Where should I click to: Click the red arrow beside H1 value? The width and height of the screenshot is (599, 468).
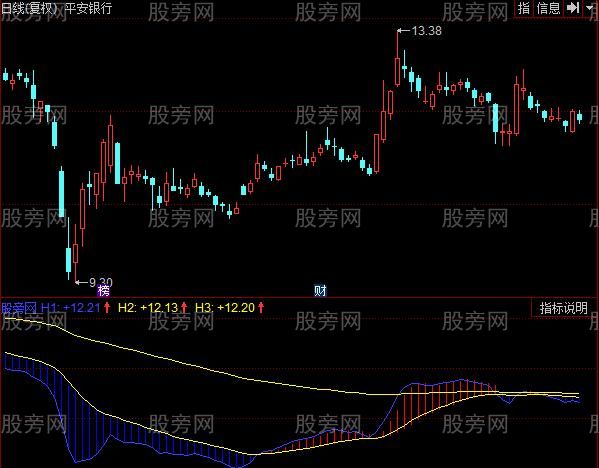pos(107,307)
